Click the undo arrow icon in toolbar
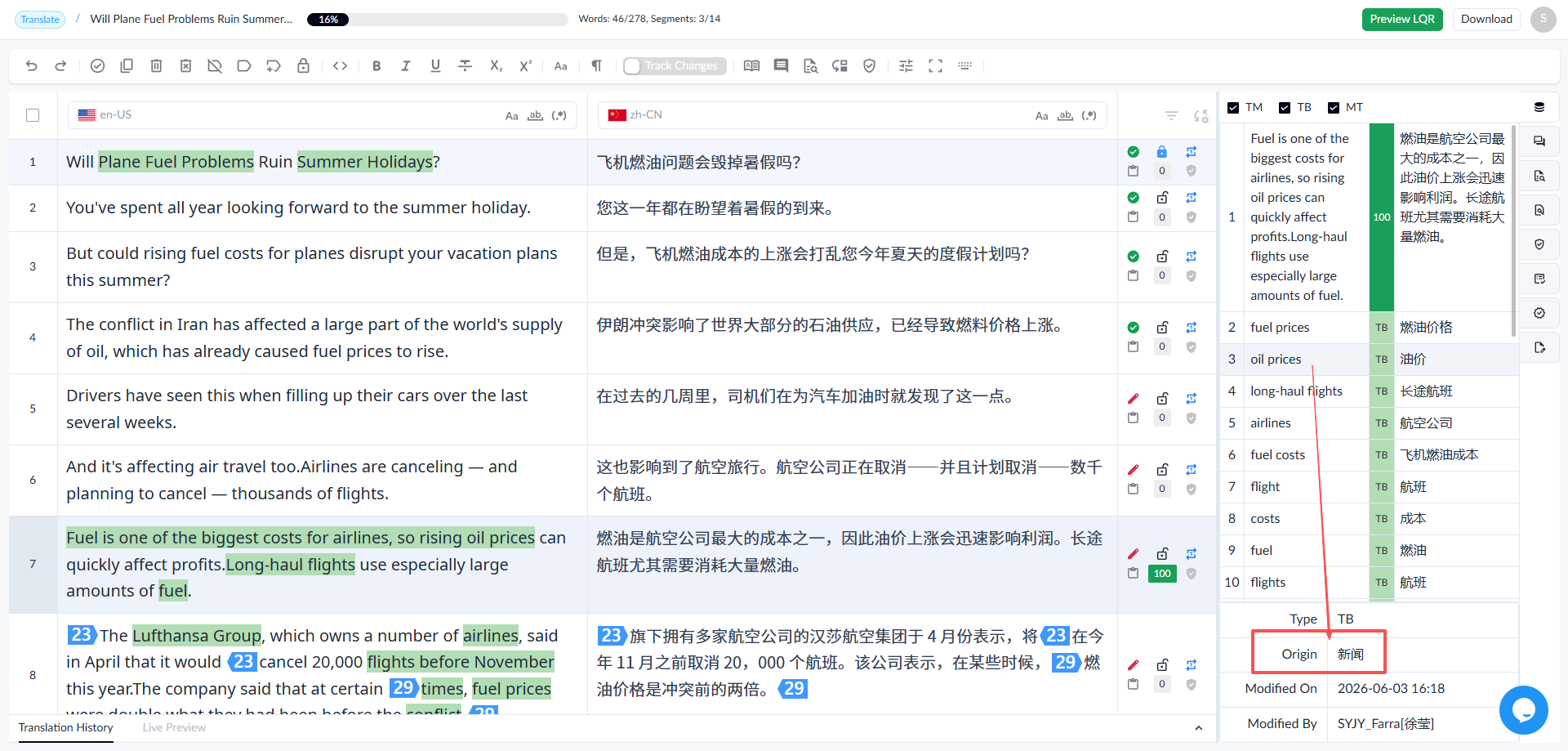 click(32, 66)
